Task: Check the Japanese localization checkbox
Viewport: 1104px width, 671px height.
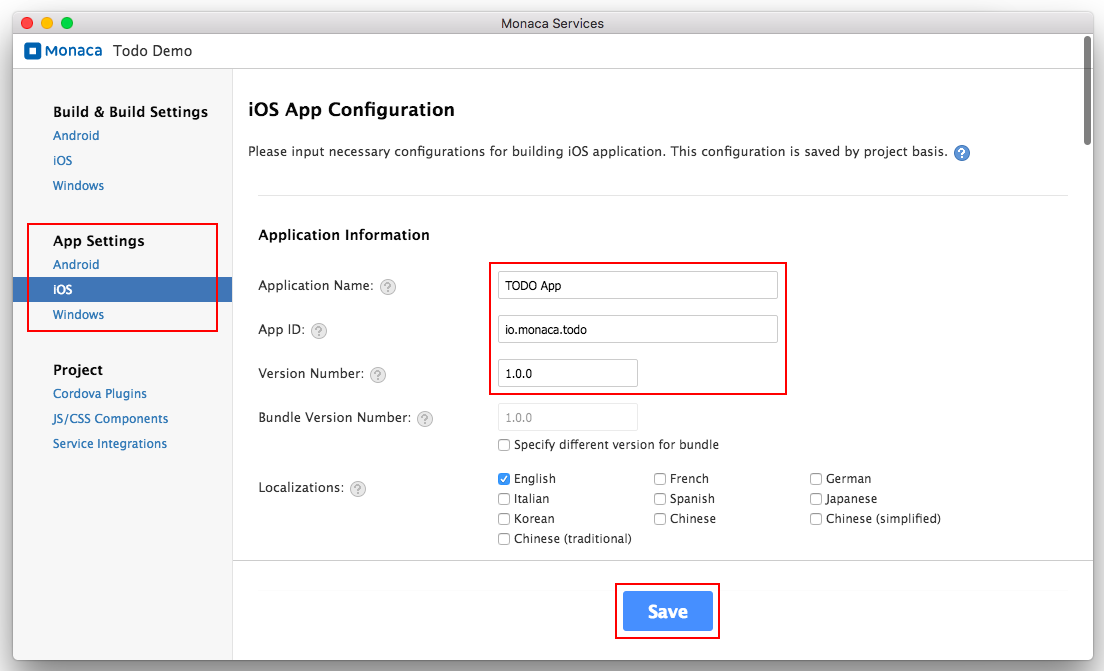Action: click(817, 499)
